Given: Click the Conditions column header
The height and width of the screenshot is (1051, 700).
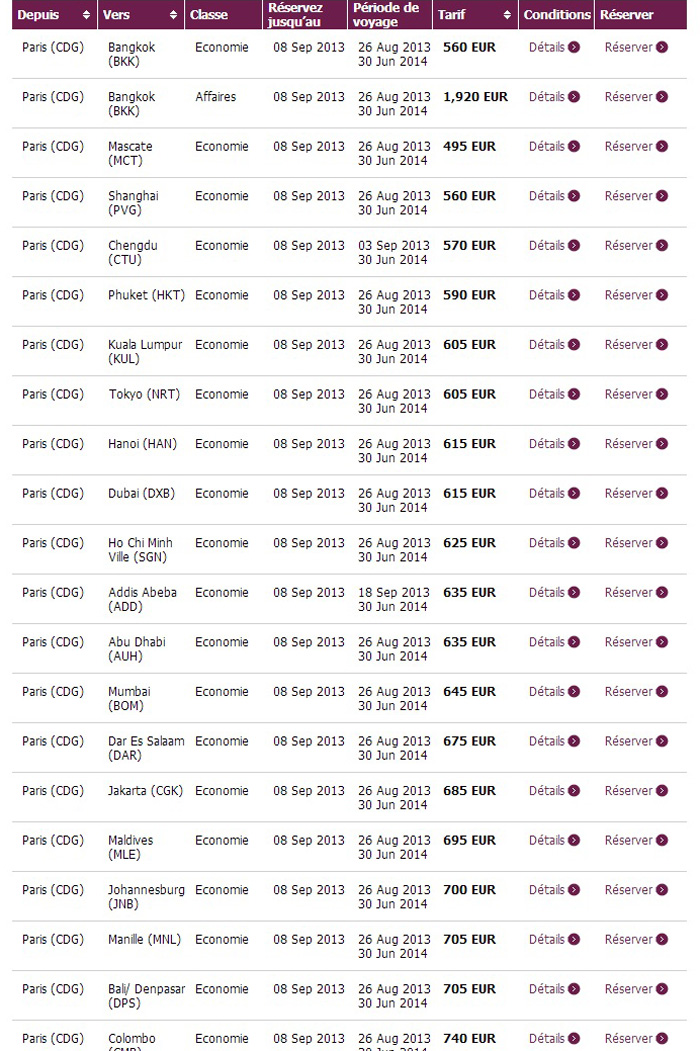Looking at the screenshot, I should click(556, 15).
